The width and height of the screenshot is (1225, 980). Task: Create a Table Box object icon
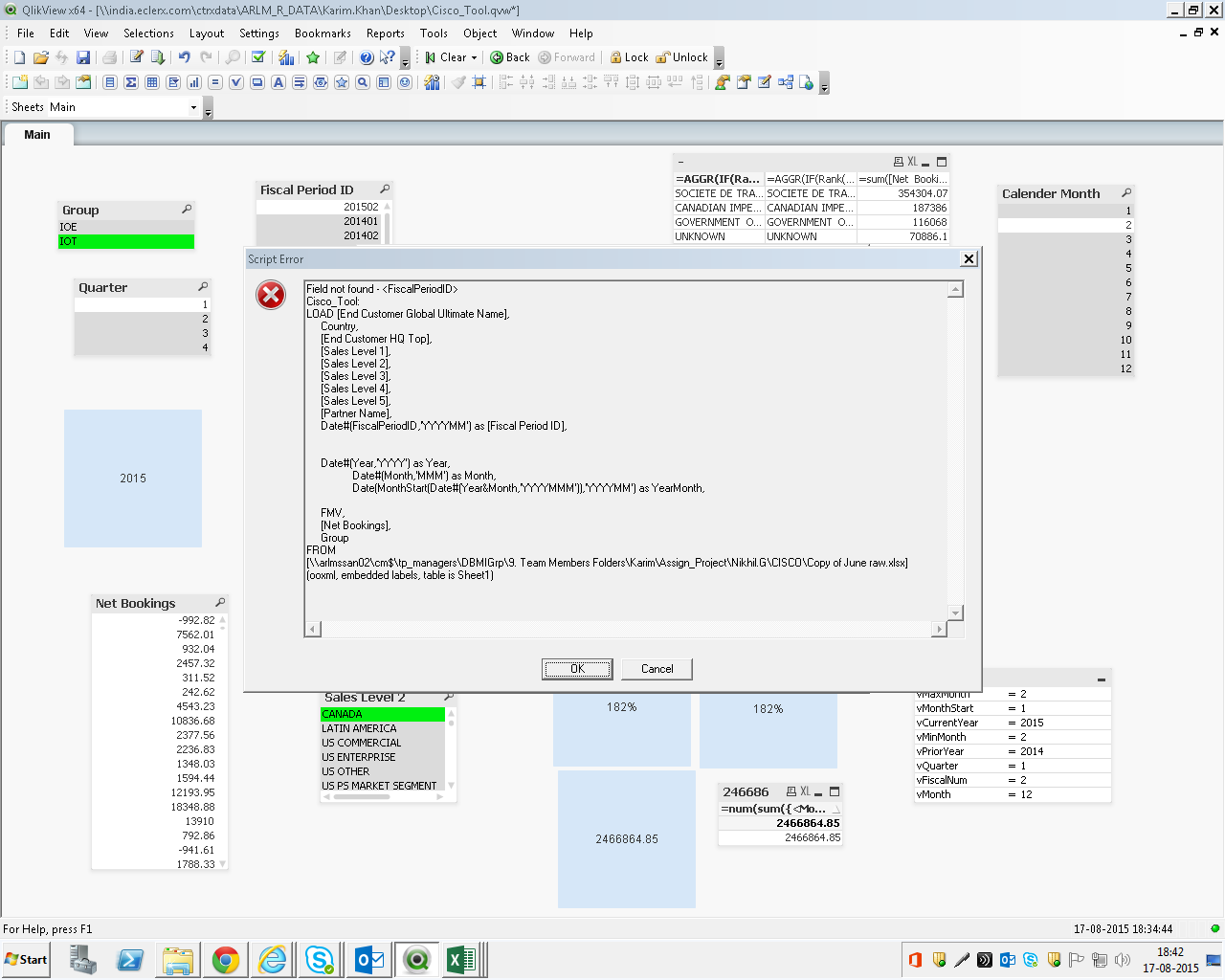click(x=152, y=82)
